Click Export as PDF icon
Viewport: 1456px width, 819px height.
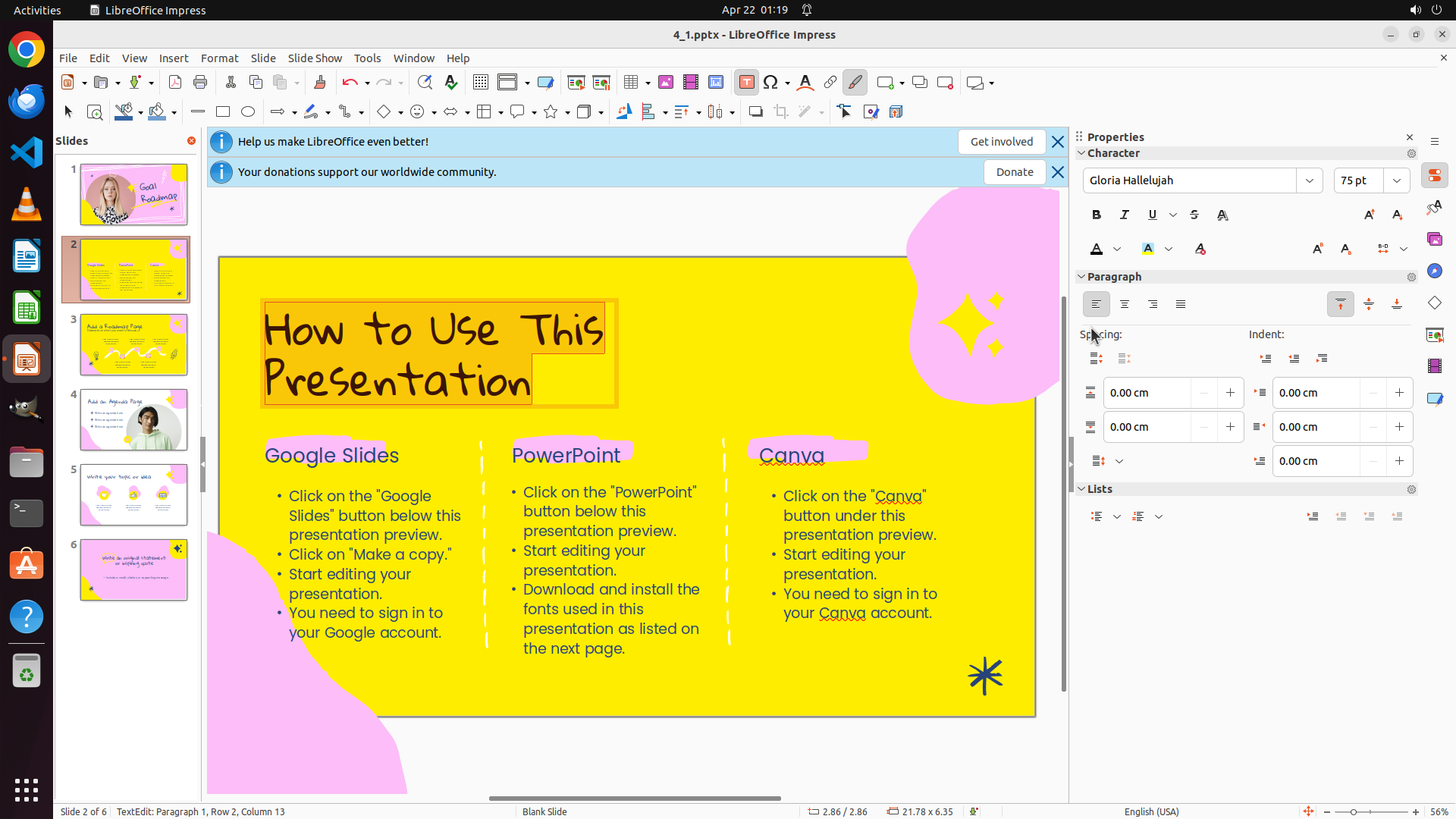point(175,83)
